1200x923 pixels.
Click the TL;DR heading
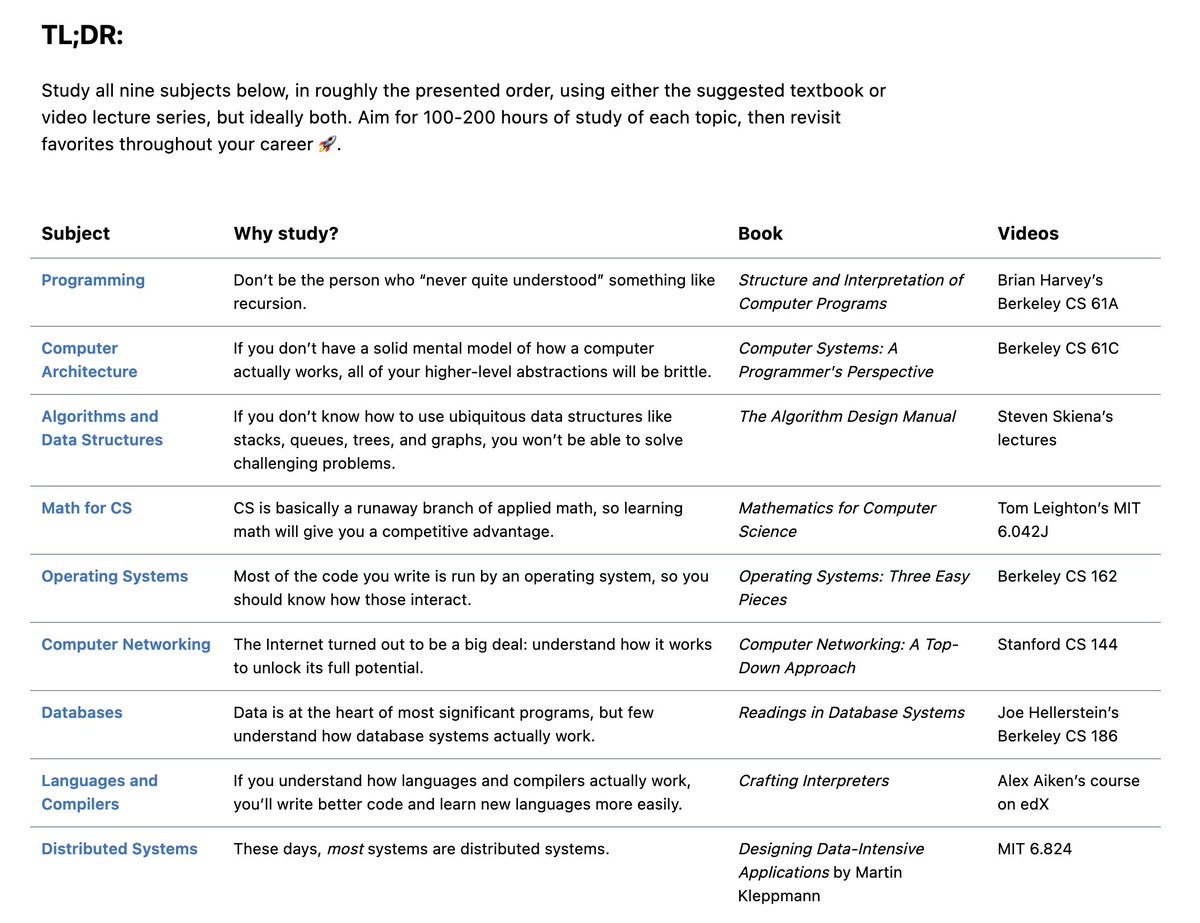coord(82,36)
